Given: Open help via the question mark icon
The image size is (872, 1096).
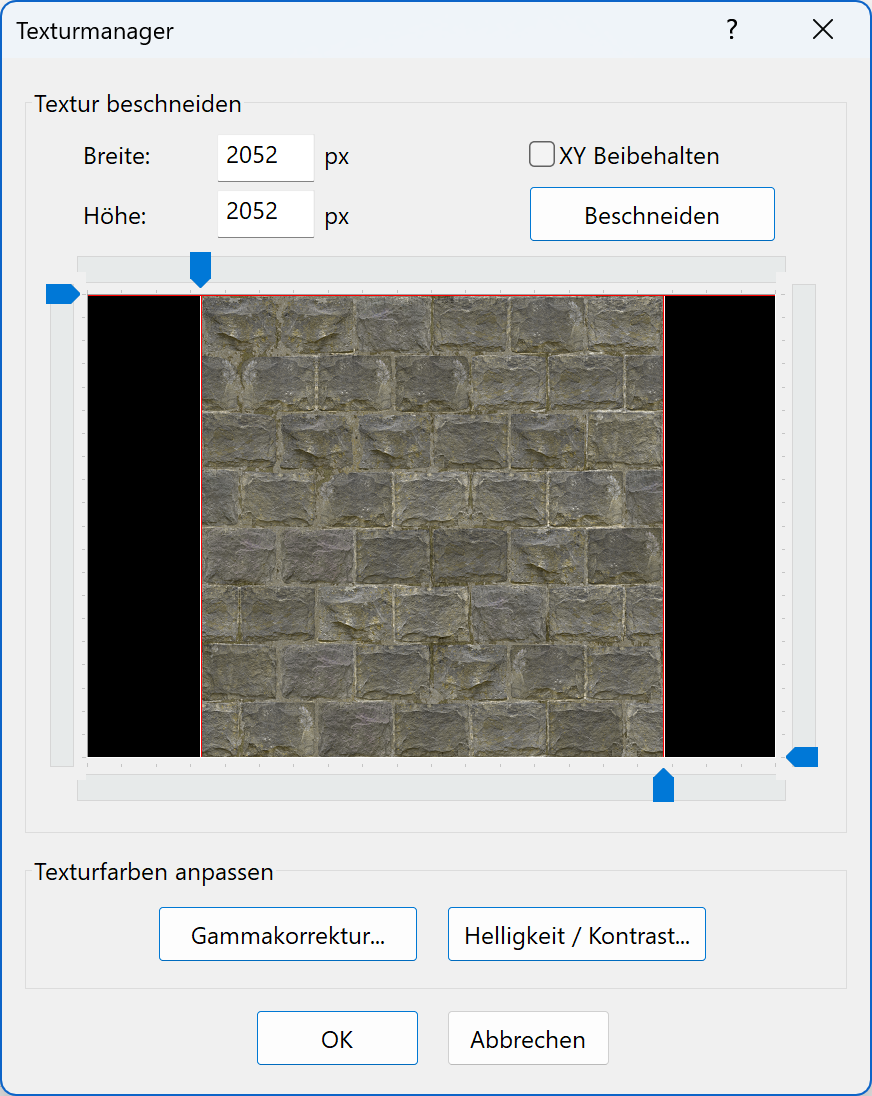Looking at the screenshot, I should [731, 30].
